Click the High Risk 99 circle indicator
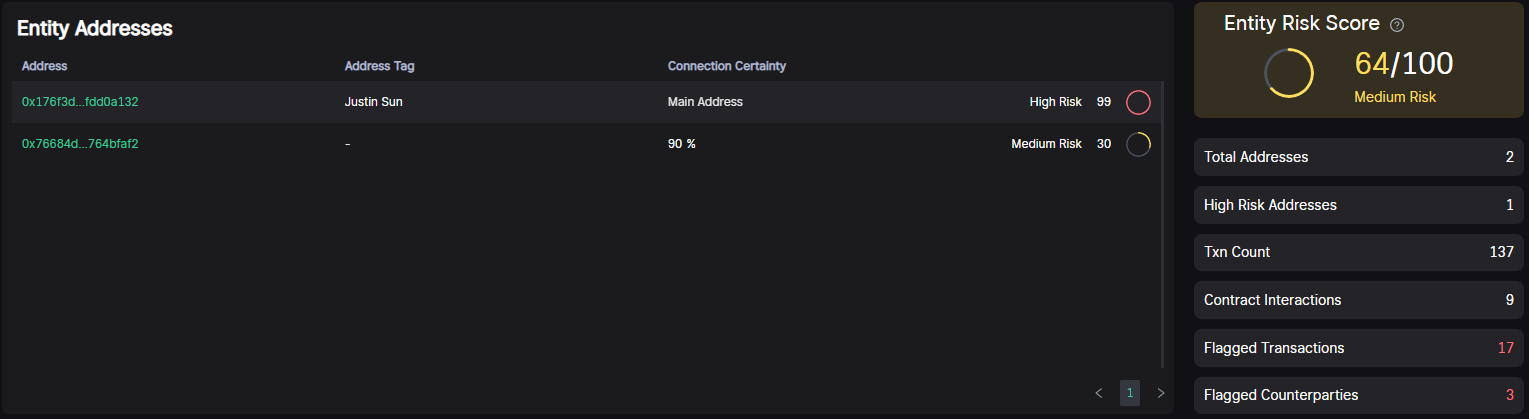Image resolution: width=1529 pixels, height=419 pixels. pyautogui.click(x=1138, y=102)
